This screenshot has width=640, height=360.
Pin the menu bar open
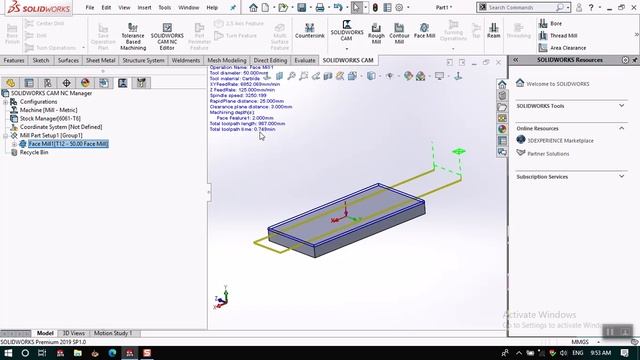click(x=233, y=7)
